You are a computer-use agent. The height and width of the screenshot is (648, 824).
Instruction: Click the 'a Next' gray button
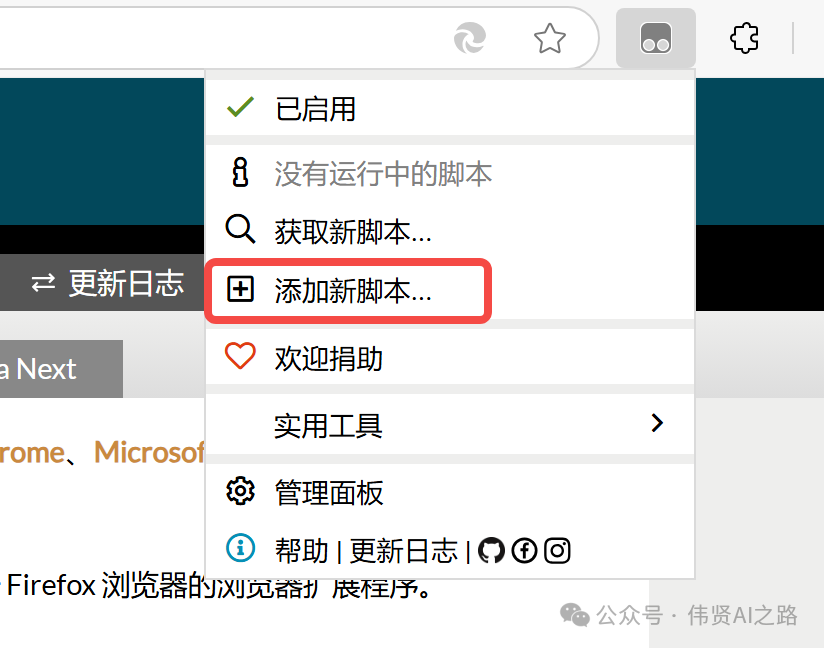(61, 369)
